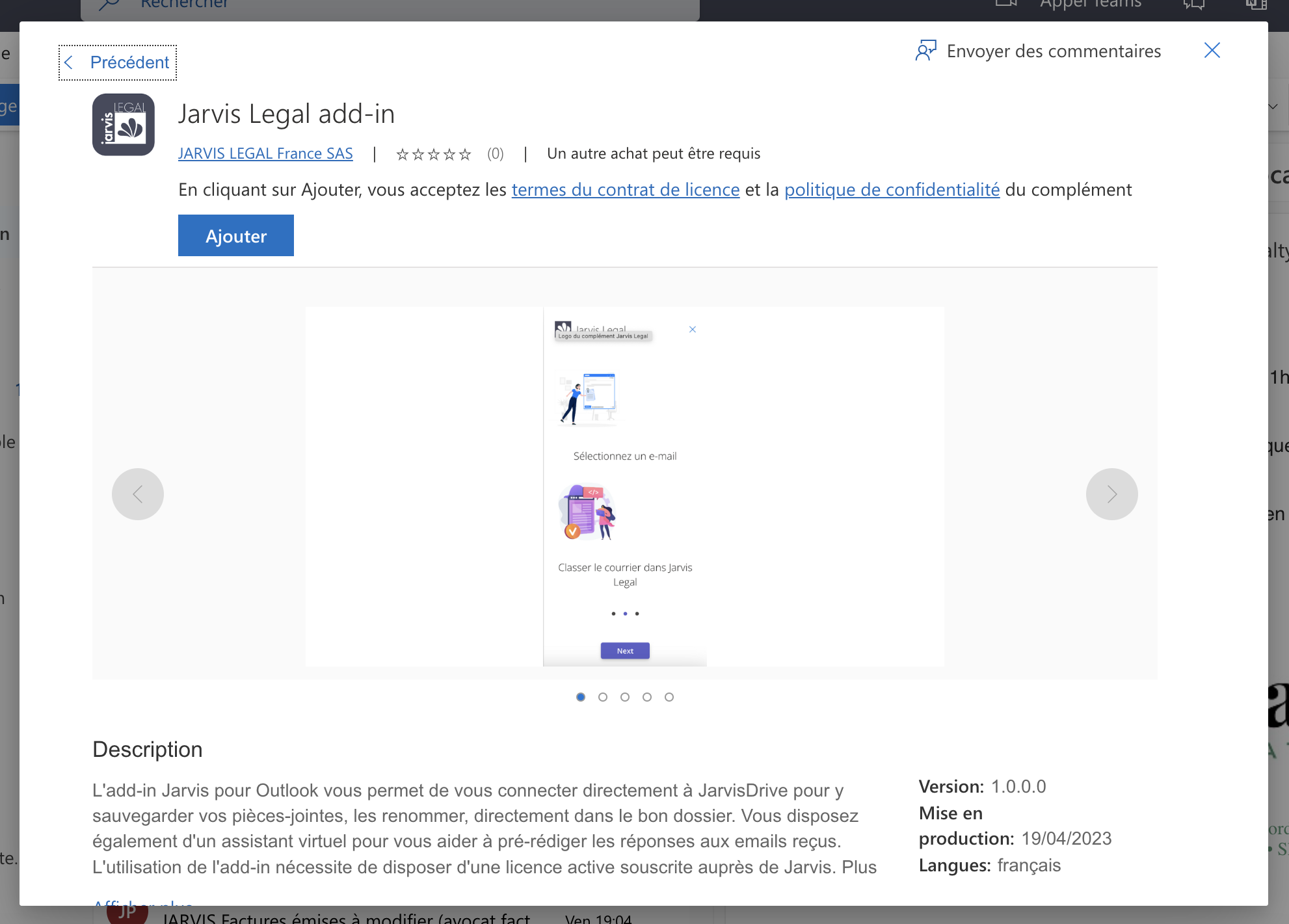Open the JARVIS LEGAL France SAS publisher link
The image size is (1289, 924).
[265, 153]
